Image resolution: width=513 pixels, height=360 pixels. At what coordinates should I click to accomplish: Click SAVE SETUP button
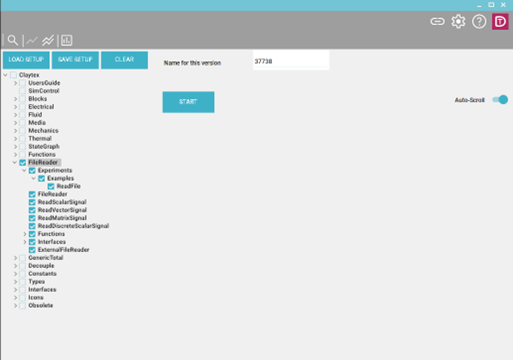pos(75,60)
